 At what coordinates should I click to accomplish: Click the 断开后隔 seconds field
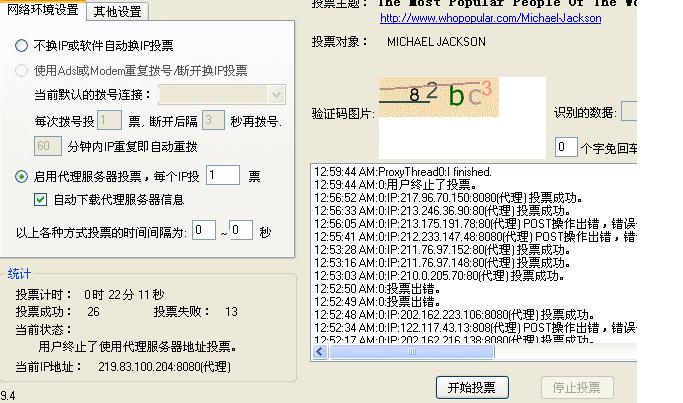212,121
